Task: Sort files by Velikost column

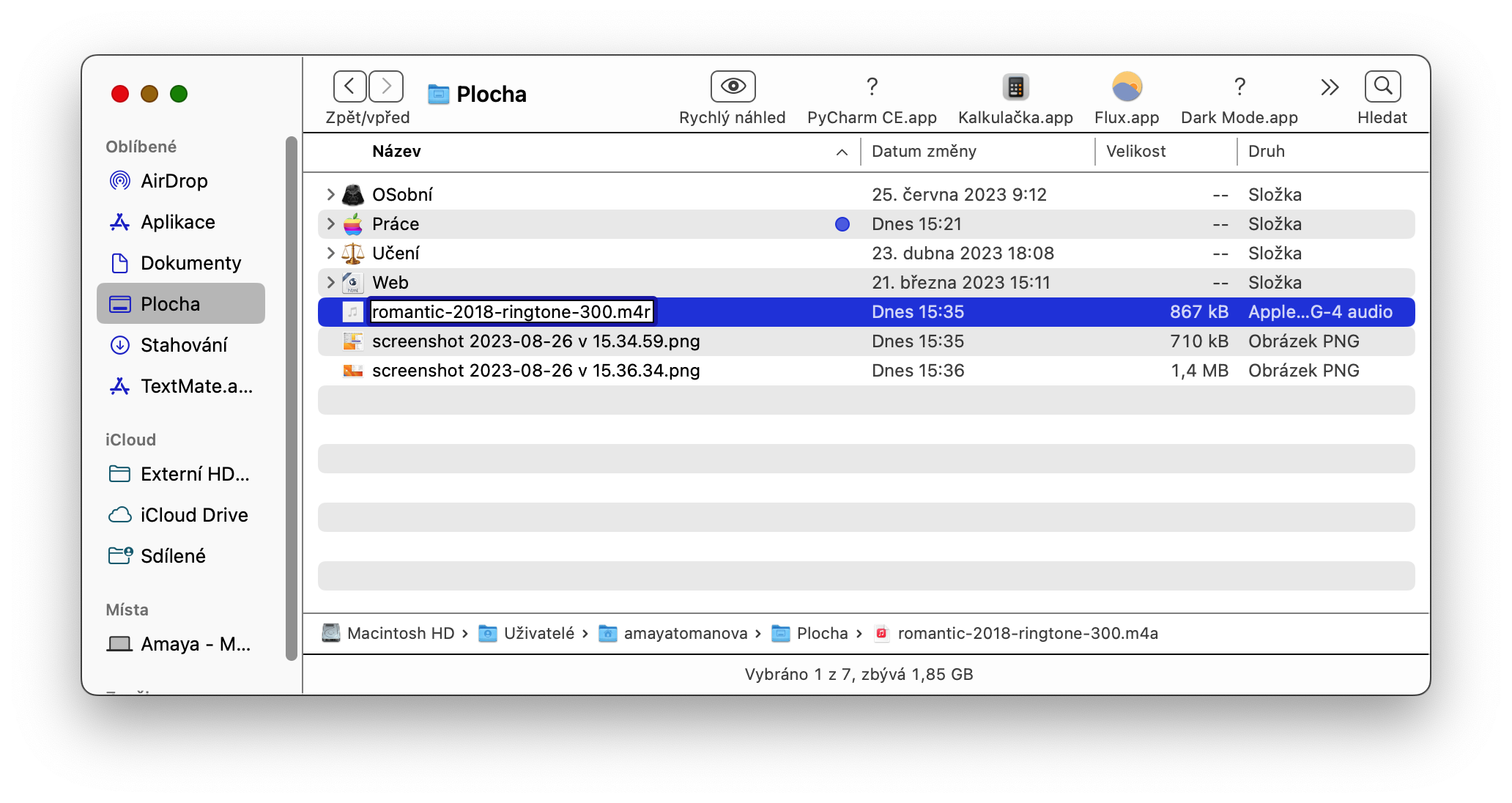Action: click(1135, 152)
